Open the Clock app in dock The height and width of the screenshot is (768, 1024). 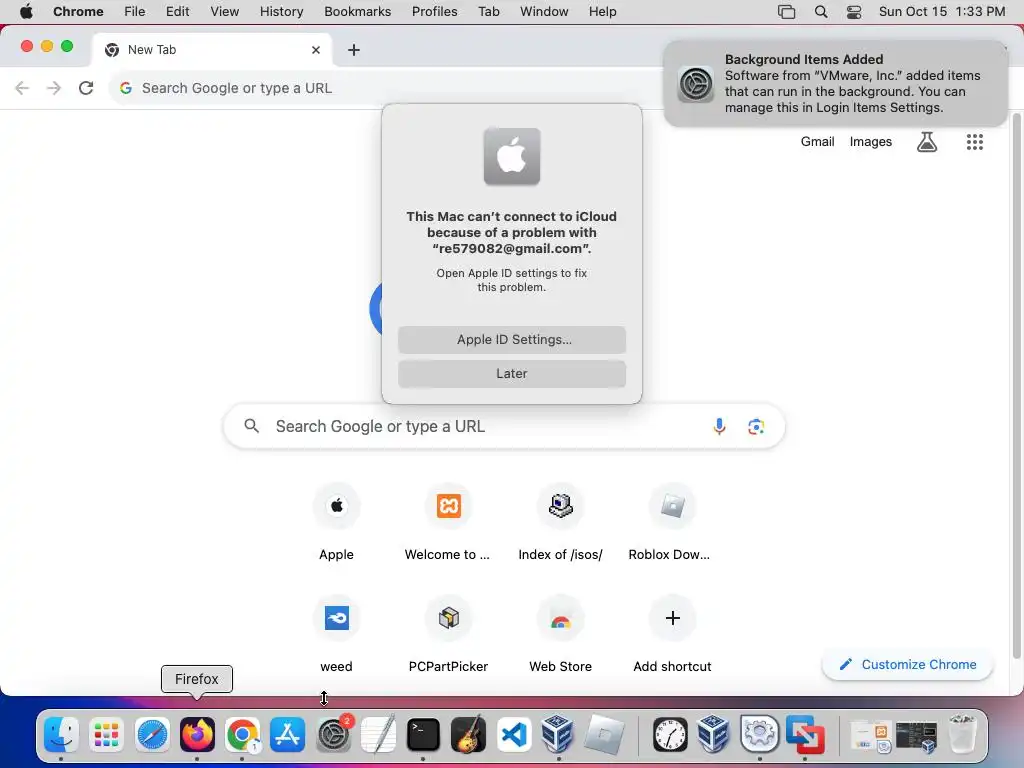pos(670,735)
